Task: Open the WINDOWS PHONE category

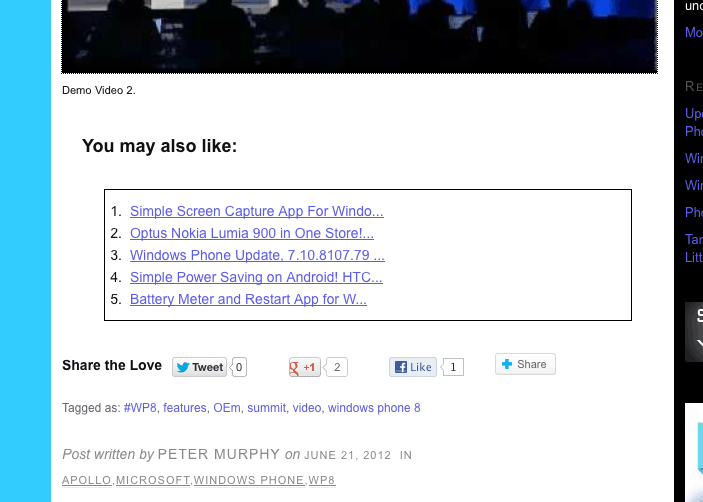Action: [249, 480]
